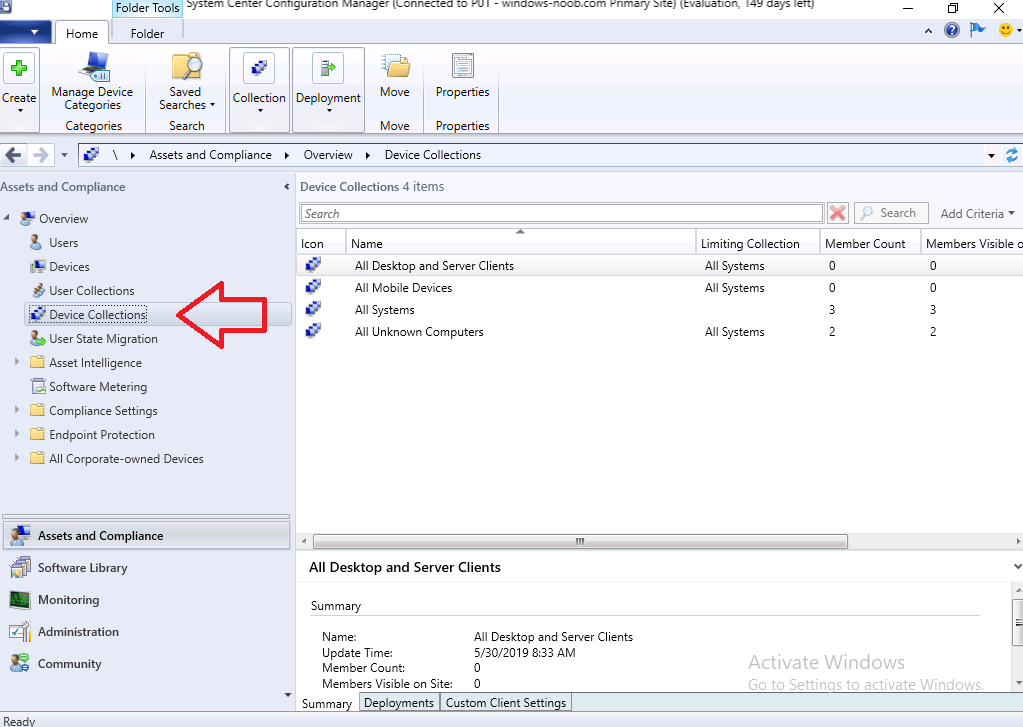Click the All Mobile Devices collection icon
Image resolution: width=1023 pixels, height=727 pixels.
(313, 287)
